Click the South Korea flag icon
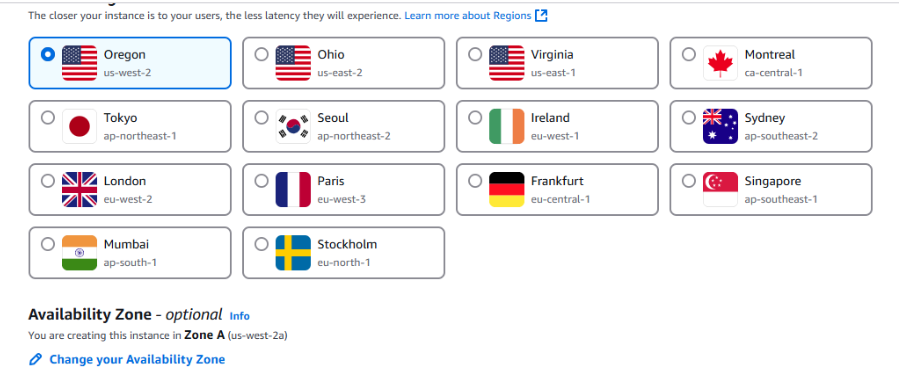The image size is (907, 383). [293, 126]
